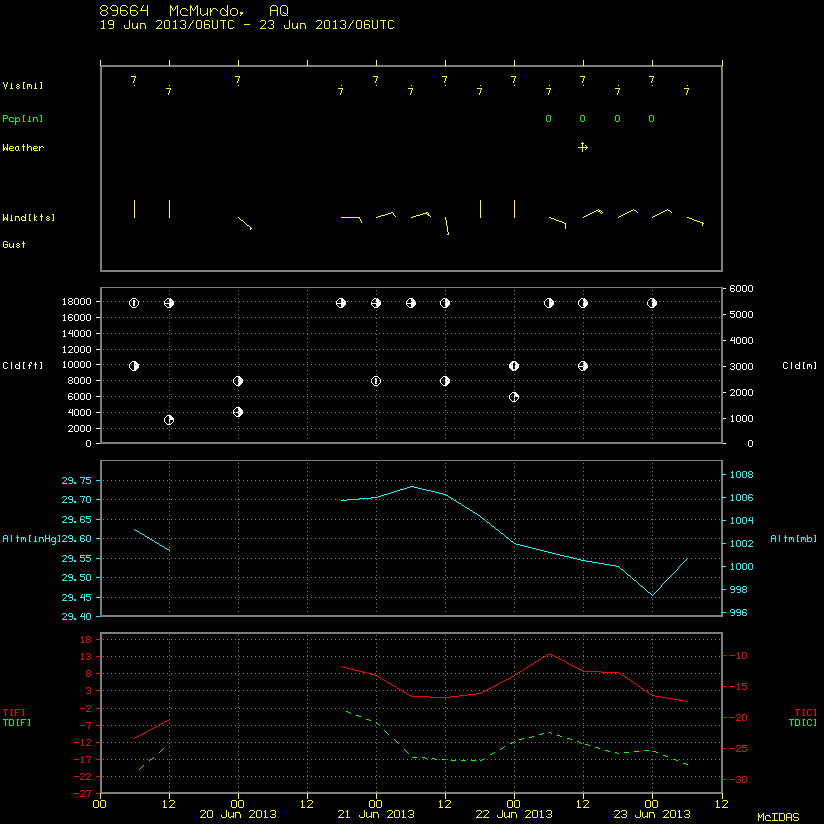
Task: Click the cloud symbol at 6000 ft
Action: 514,397
